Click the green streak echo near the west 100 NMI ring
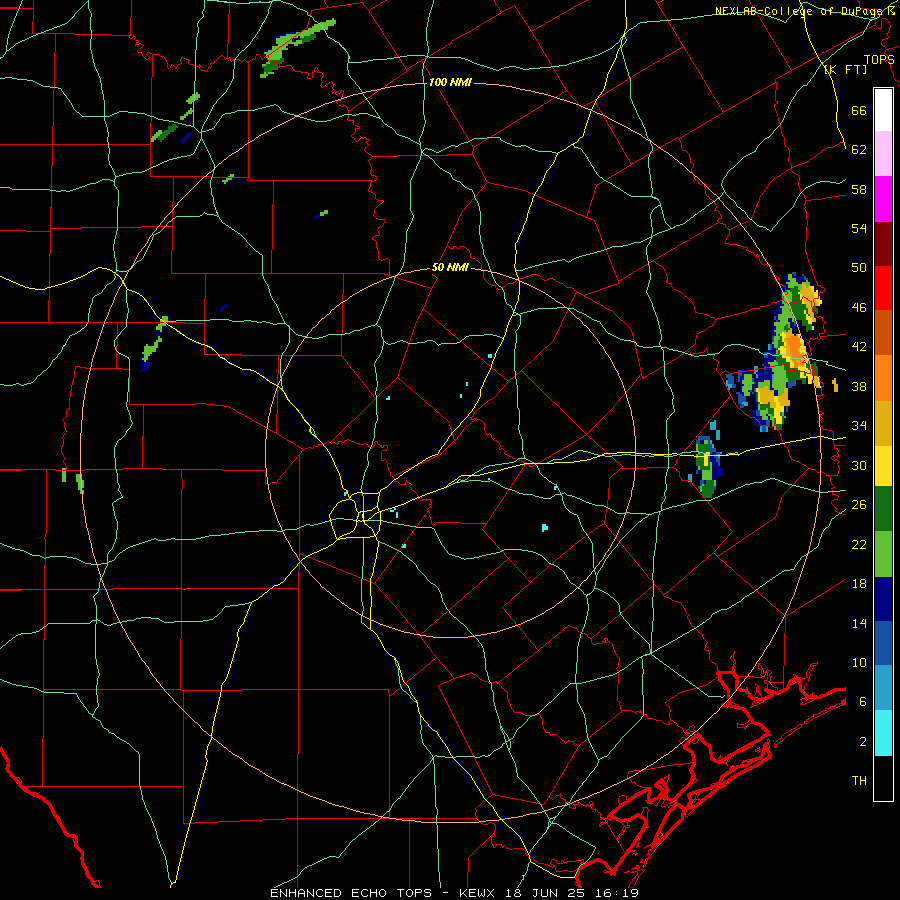Viewport: 900px width, 900px height. point(153,343)
